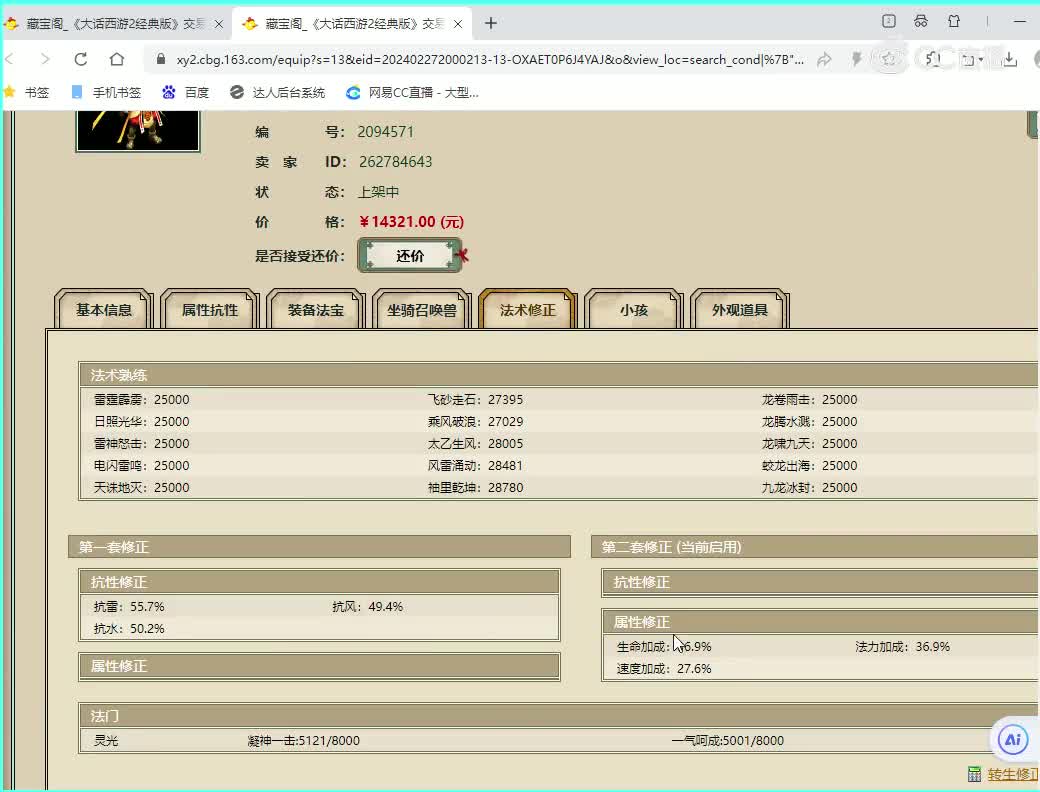Click 法力加成: 36.9% value
The width and height of the screenshot is (1040, 792).
point(902,646)
